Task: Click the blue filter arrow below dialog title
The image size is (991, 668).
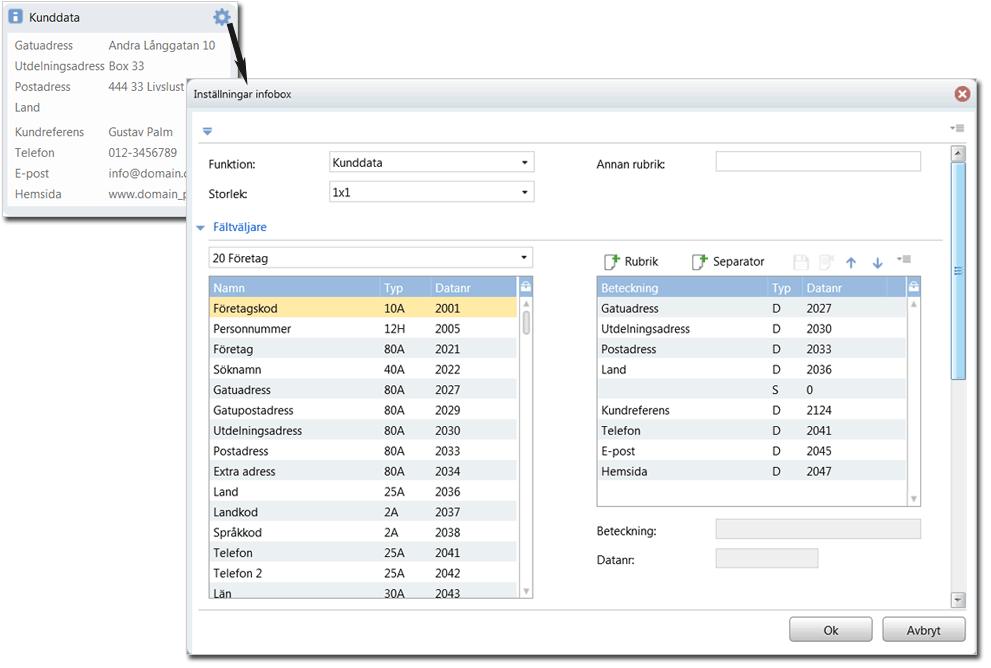Action: 207,131
